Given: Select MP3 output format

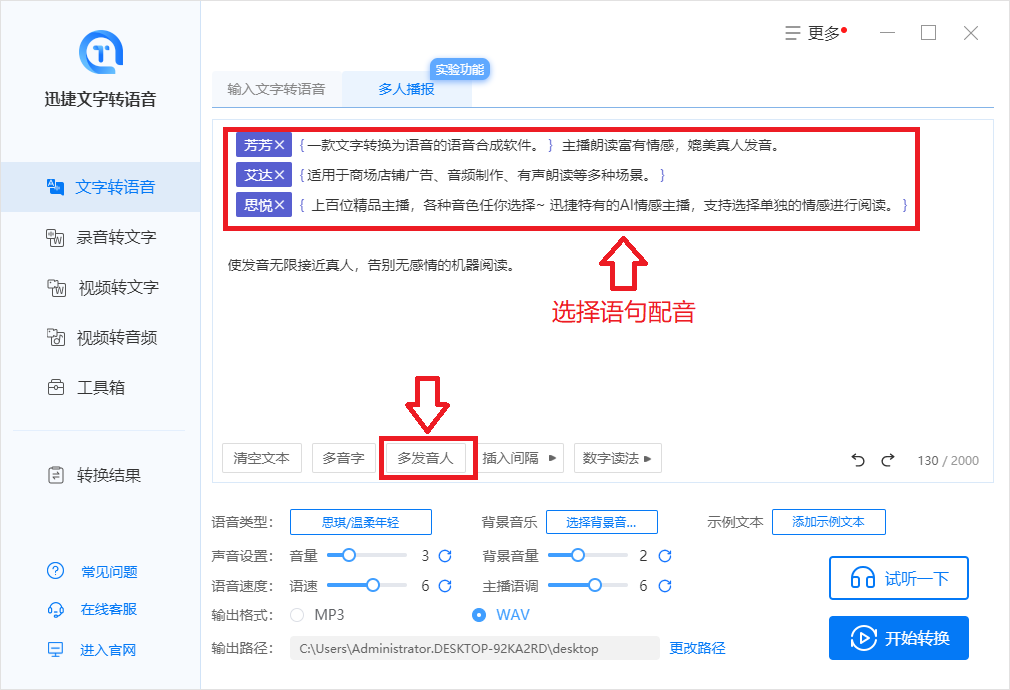Looking at the screenshot, I should click(x=297, y=615).
